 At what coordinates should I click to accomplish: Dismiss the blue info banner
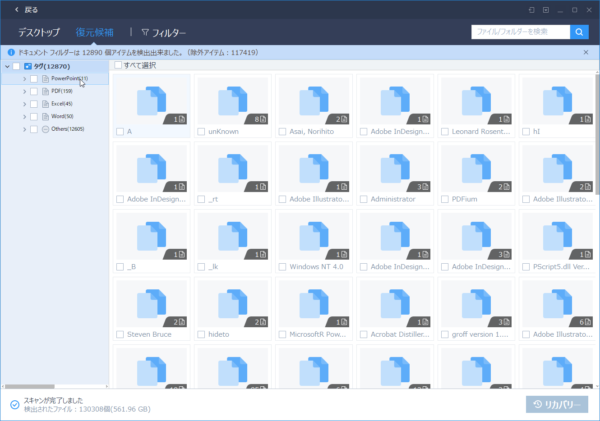click(586, 52)
